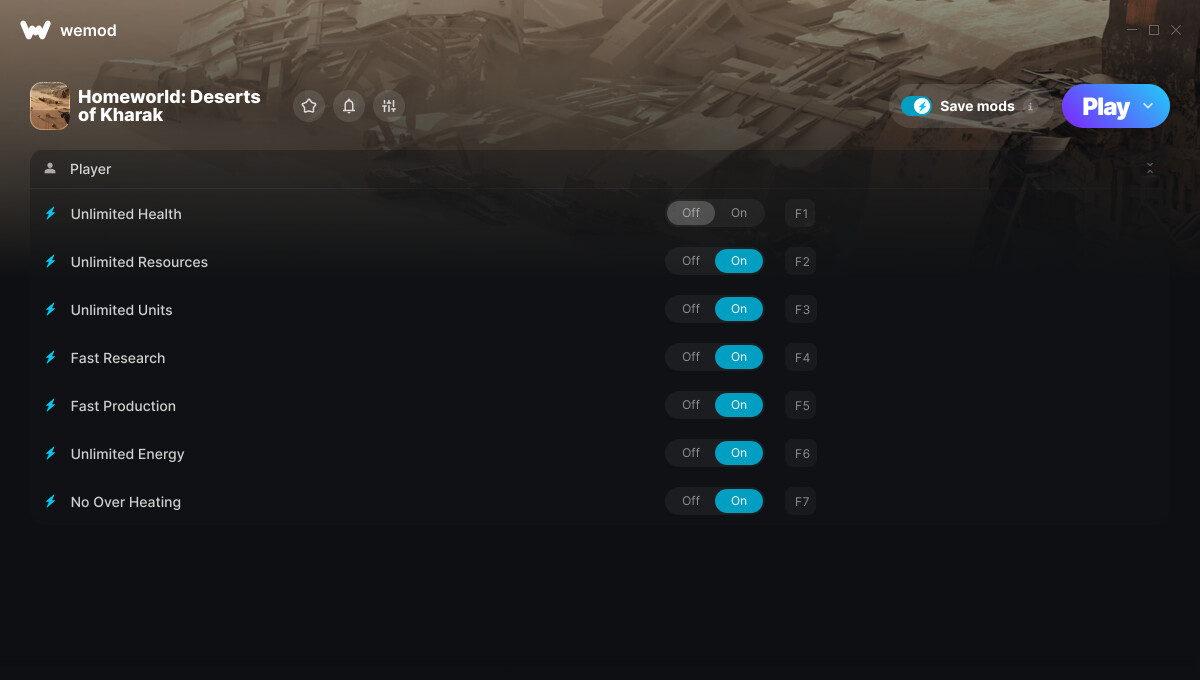The image size is (1200, 680).
Task: Expand Play button dropdown arrow
Action: coord(1148,106)
